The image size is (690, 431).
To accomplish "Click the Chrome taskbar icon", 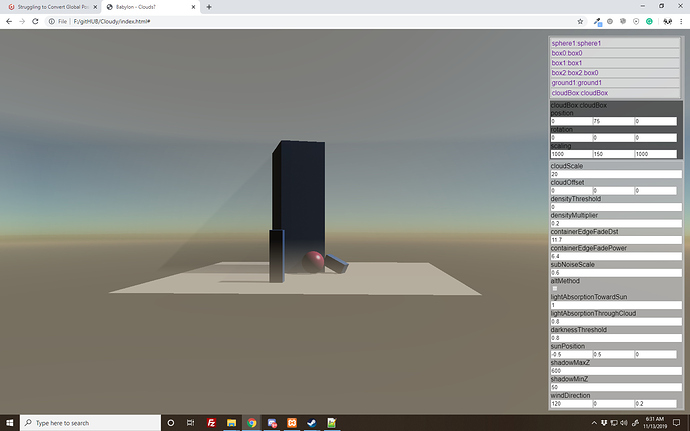I will click(252, 423).
